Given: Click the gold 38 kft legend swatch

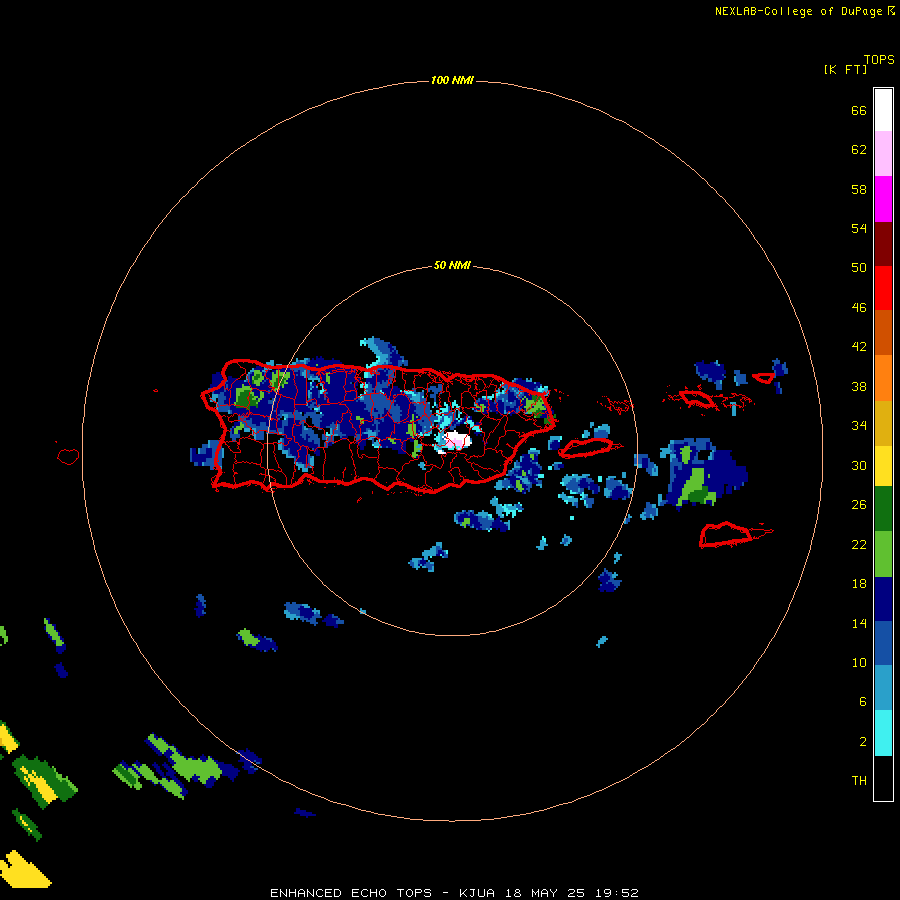Looking at the screenshot, I should [x=883, y=423].
